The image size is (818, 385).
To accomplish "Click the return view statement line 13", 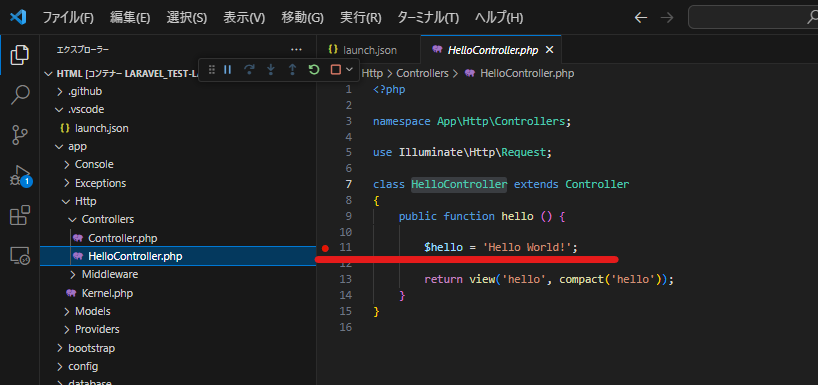I will [549, 280].
